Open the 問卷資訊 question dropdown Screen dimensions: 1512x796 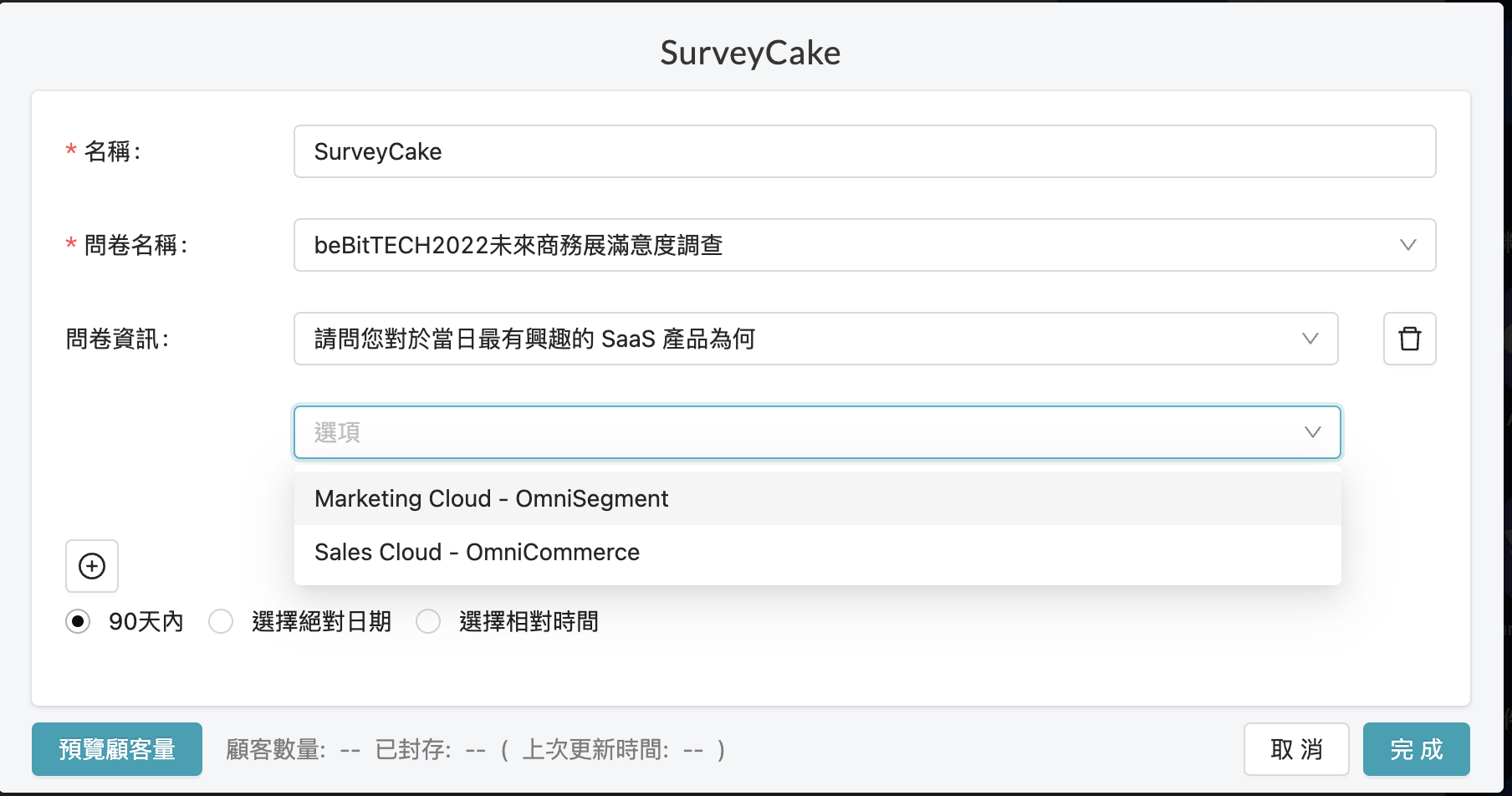tap(815, 339)
